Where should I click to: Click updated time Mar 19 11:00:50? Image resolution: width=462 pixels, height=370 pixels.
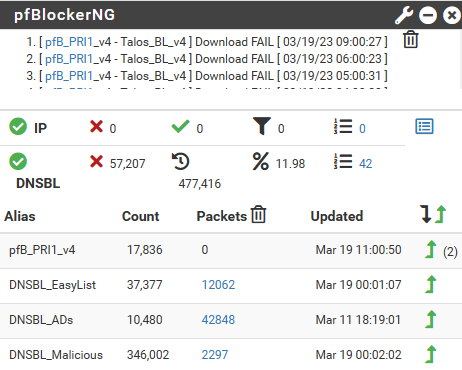click(358, 250)
